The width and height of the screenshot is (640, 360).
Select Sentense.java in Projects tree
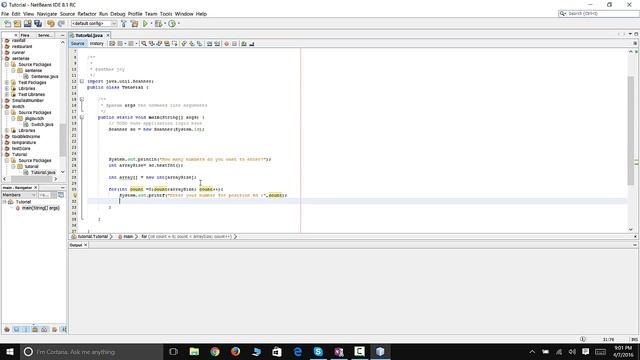[44, 77]
